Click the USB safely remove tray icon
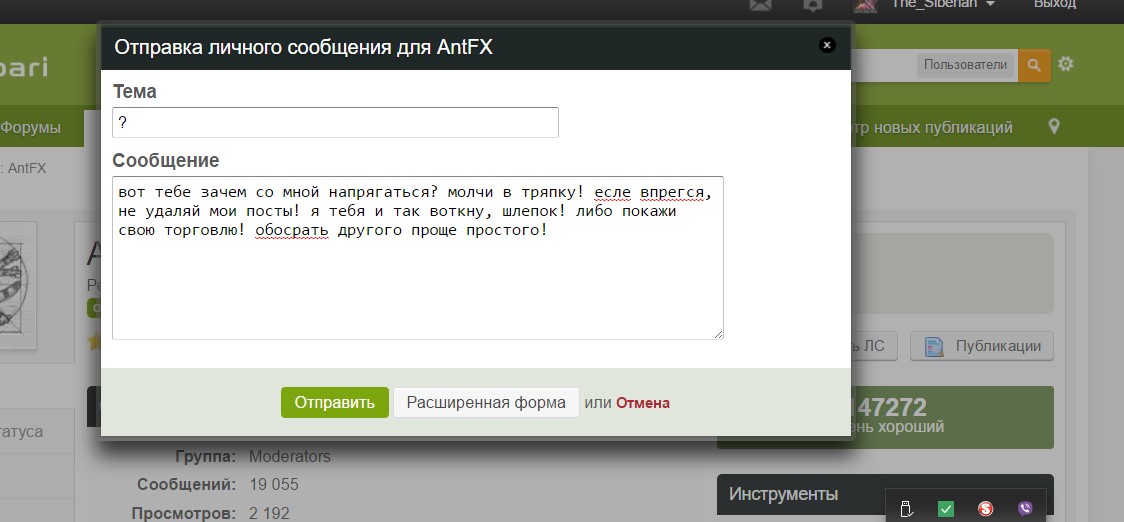 coord(906,508)
